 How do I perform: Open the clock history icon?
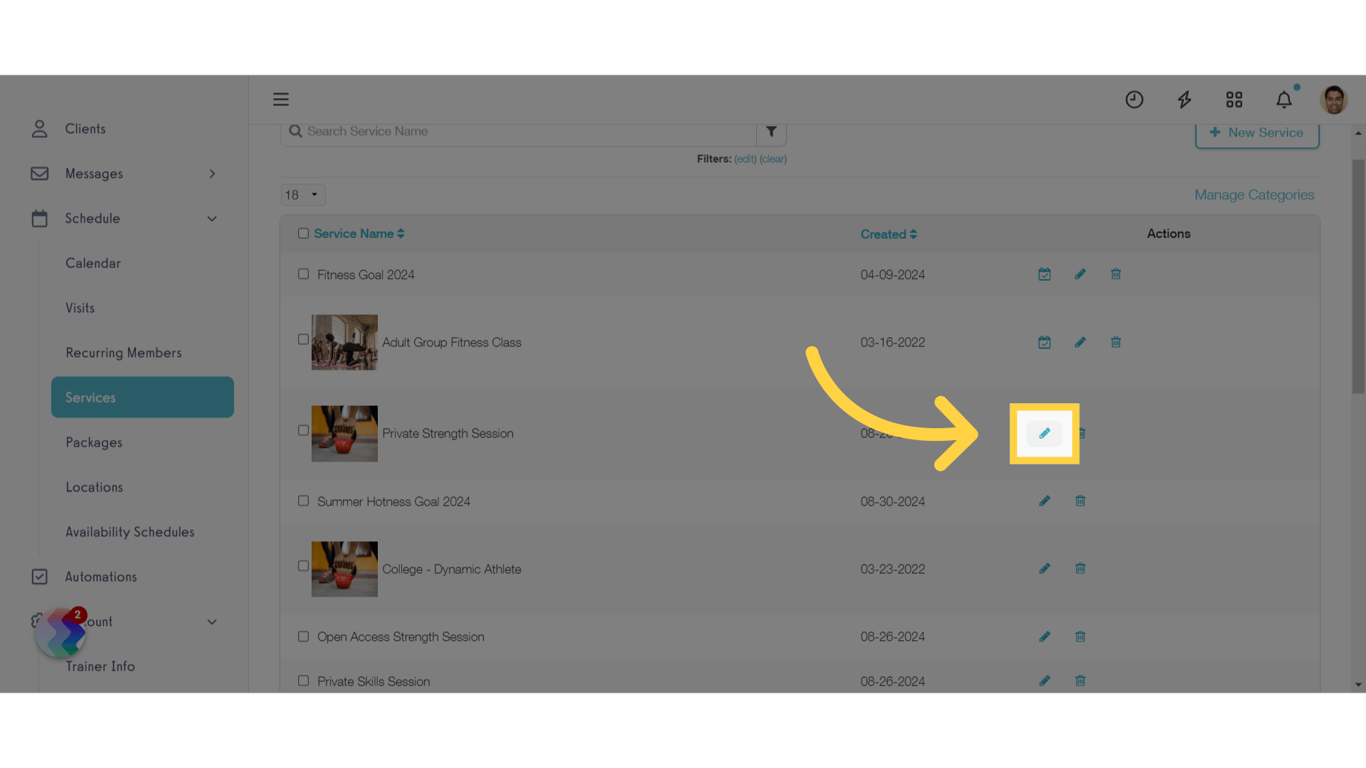pos(1134,99)
